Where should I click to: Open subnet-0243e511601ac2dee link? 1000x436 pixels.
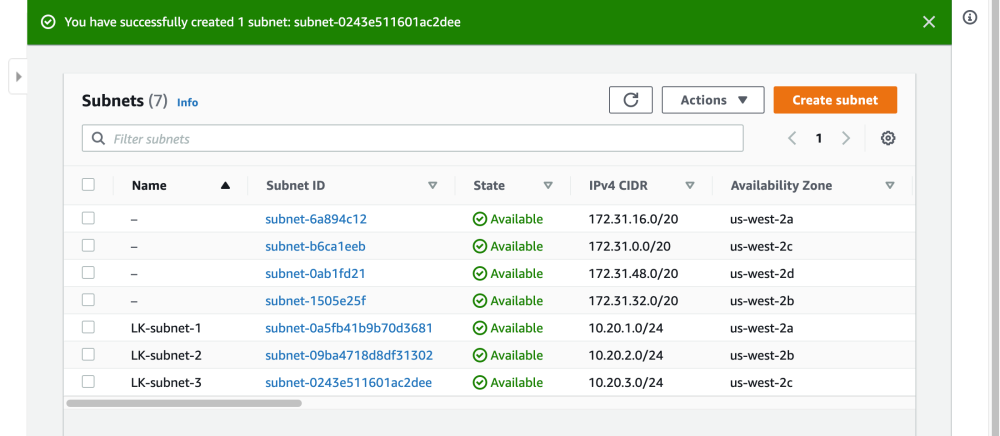point(348,382)
